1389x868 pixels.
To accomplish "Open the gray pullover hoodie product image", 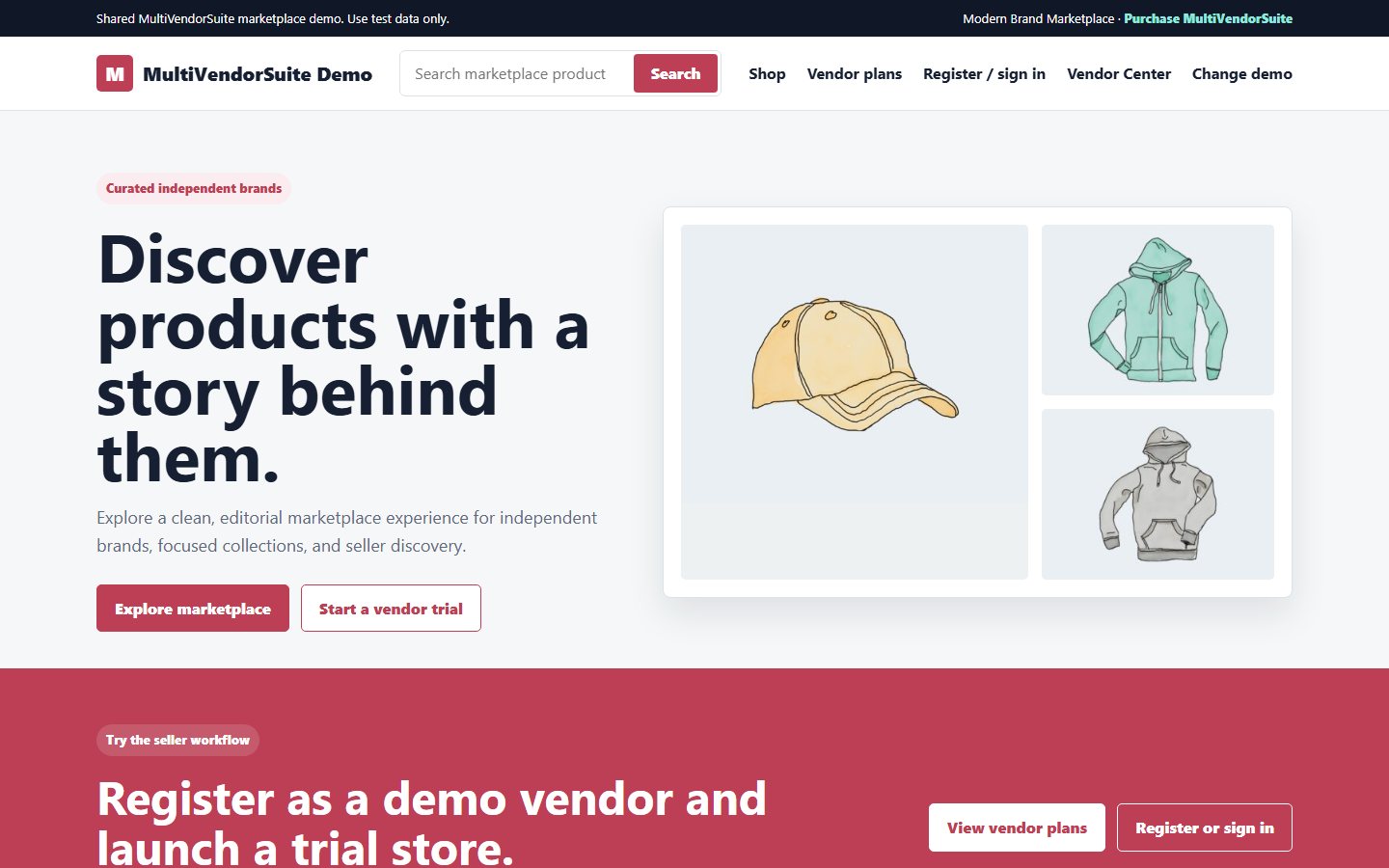I will coord(1157,494).
